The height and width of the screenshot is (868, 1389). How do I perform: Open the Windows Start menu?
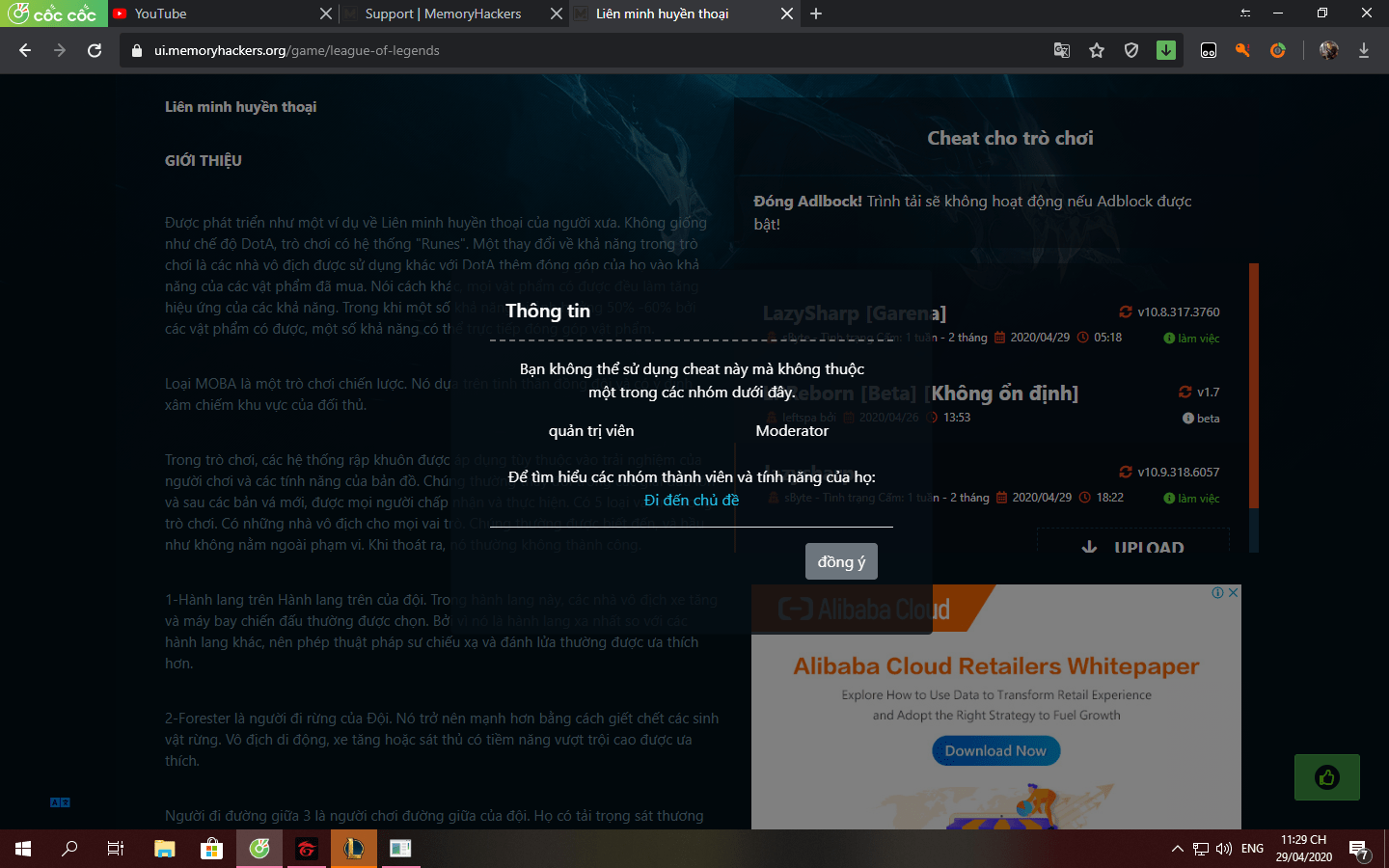(23, 849)
